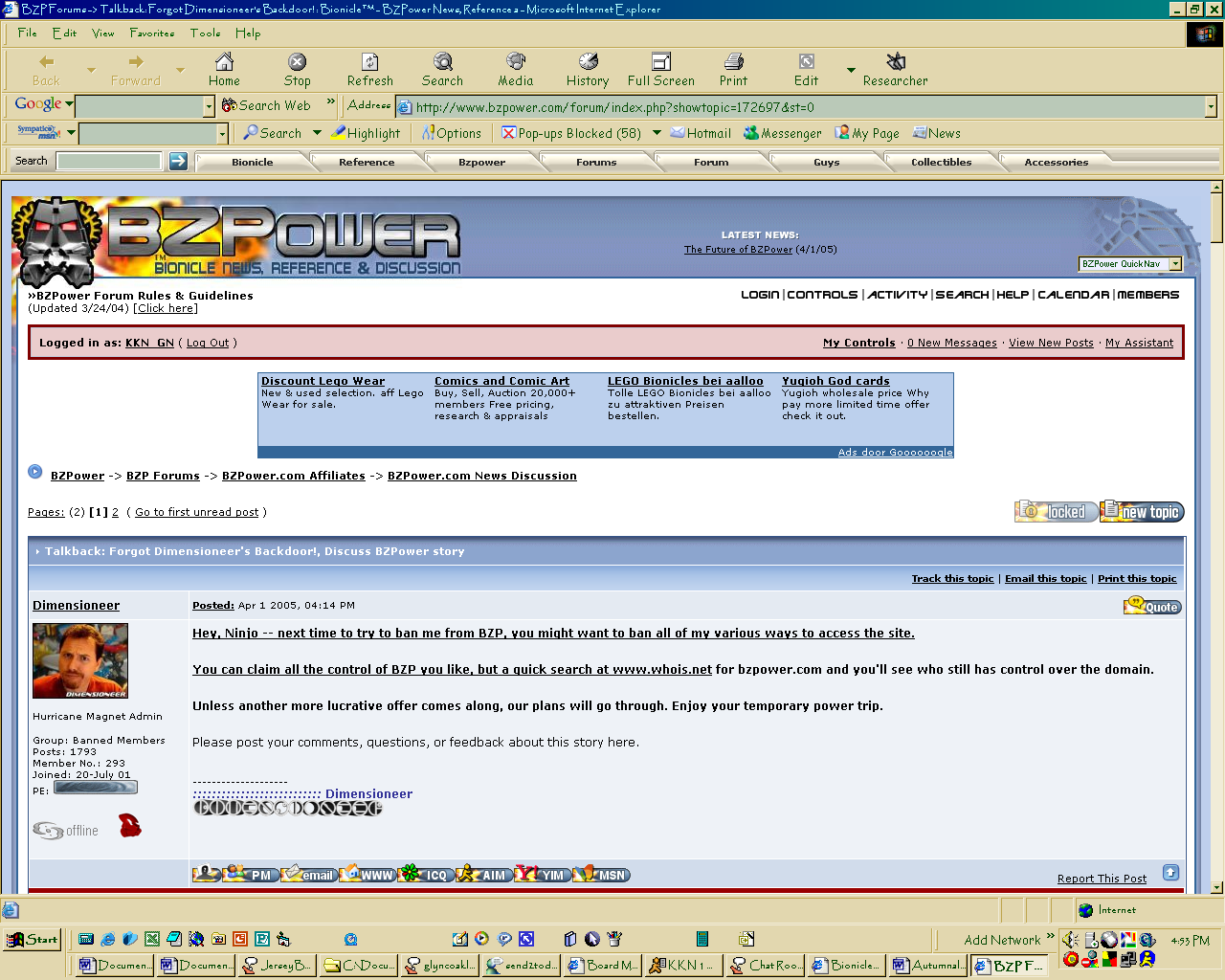1225x980 pixels.
Task: Click the locked topic button
Action: pyautogui.click(x=1057, y=512)
